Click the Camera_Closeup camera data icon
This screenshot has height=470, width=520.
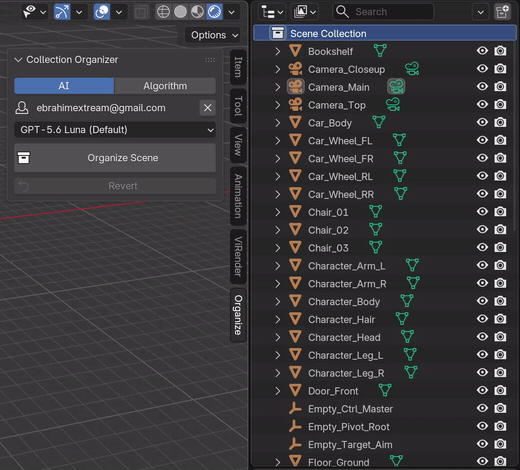412,69
